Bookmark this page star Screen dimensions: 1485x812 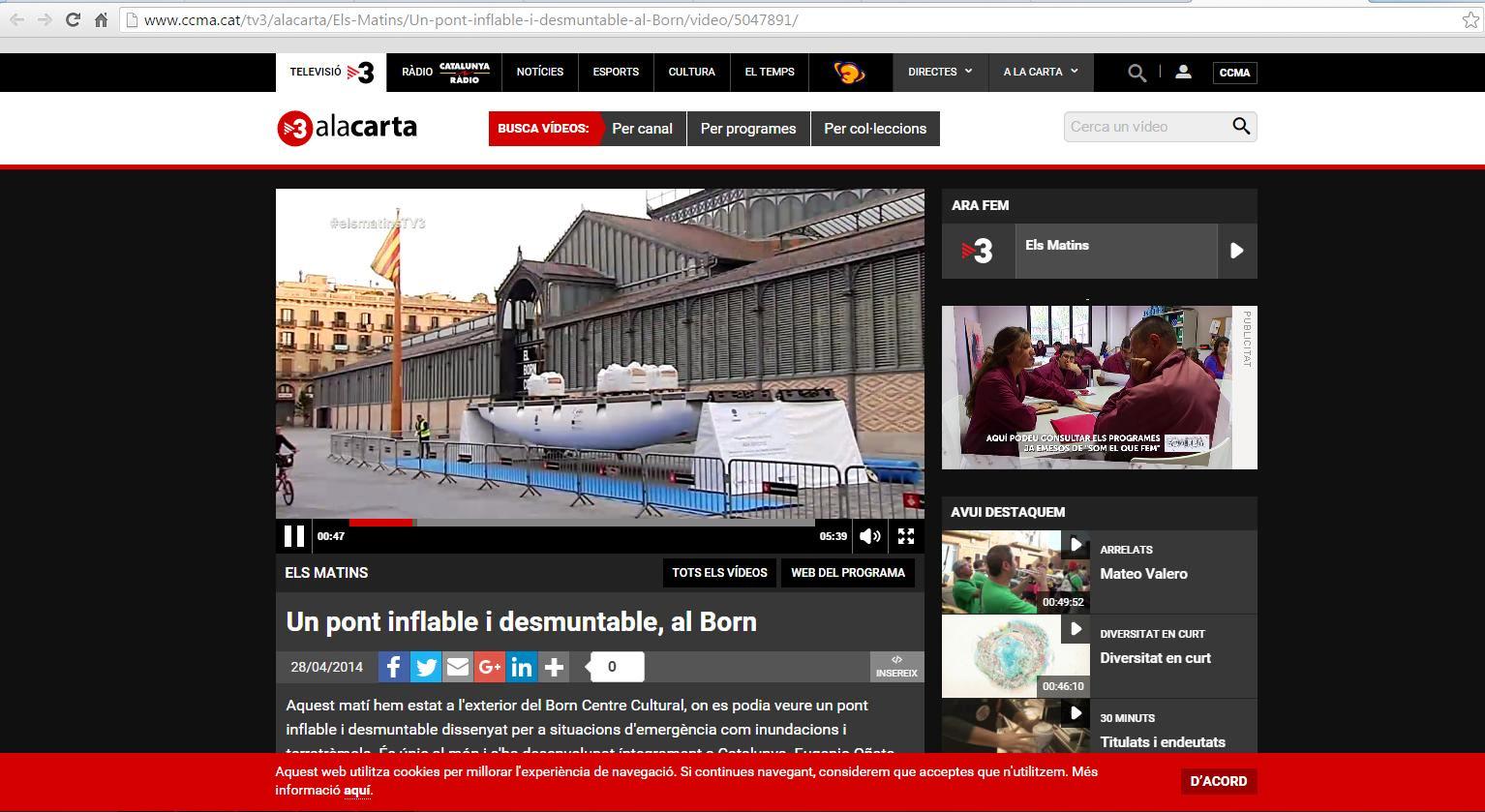click(x=1470, y=19)
